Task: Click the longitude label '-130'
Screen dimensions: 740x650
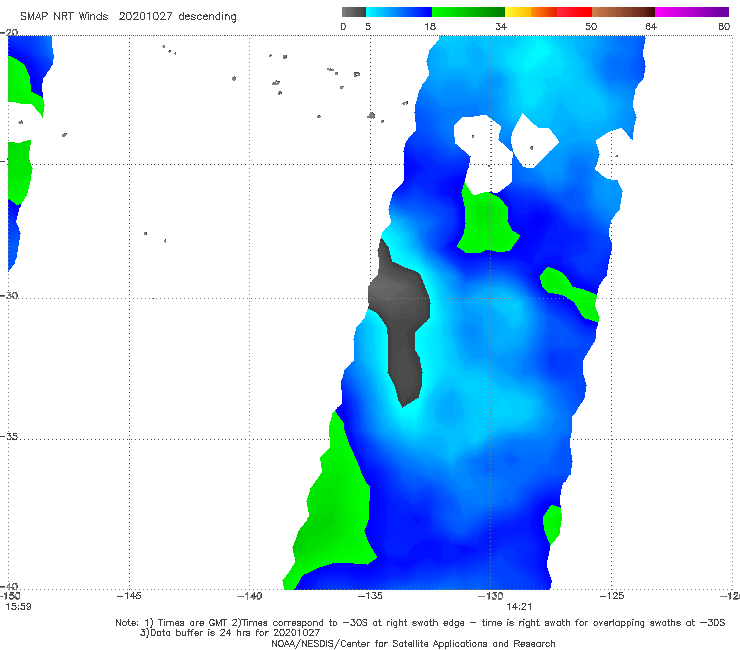Action: click(x=490, y=596)
